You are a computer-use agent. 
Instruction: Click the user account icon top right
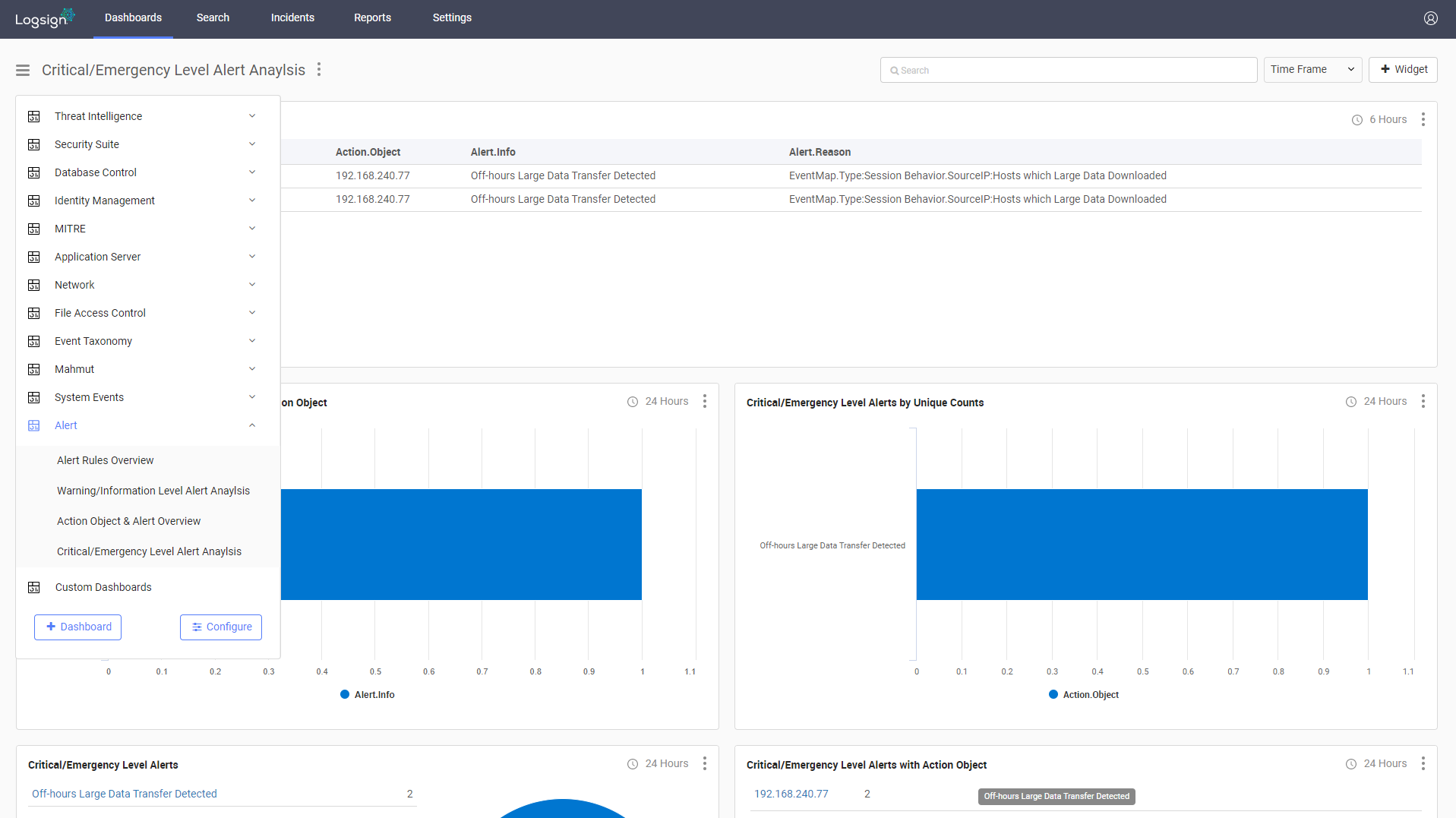[x=1431, y=18]
